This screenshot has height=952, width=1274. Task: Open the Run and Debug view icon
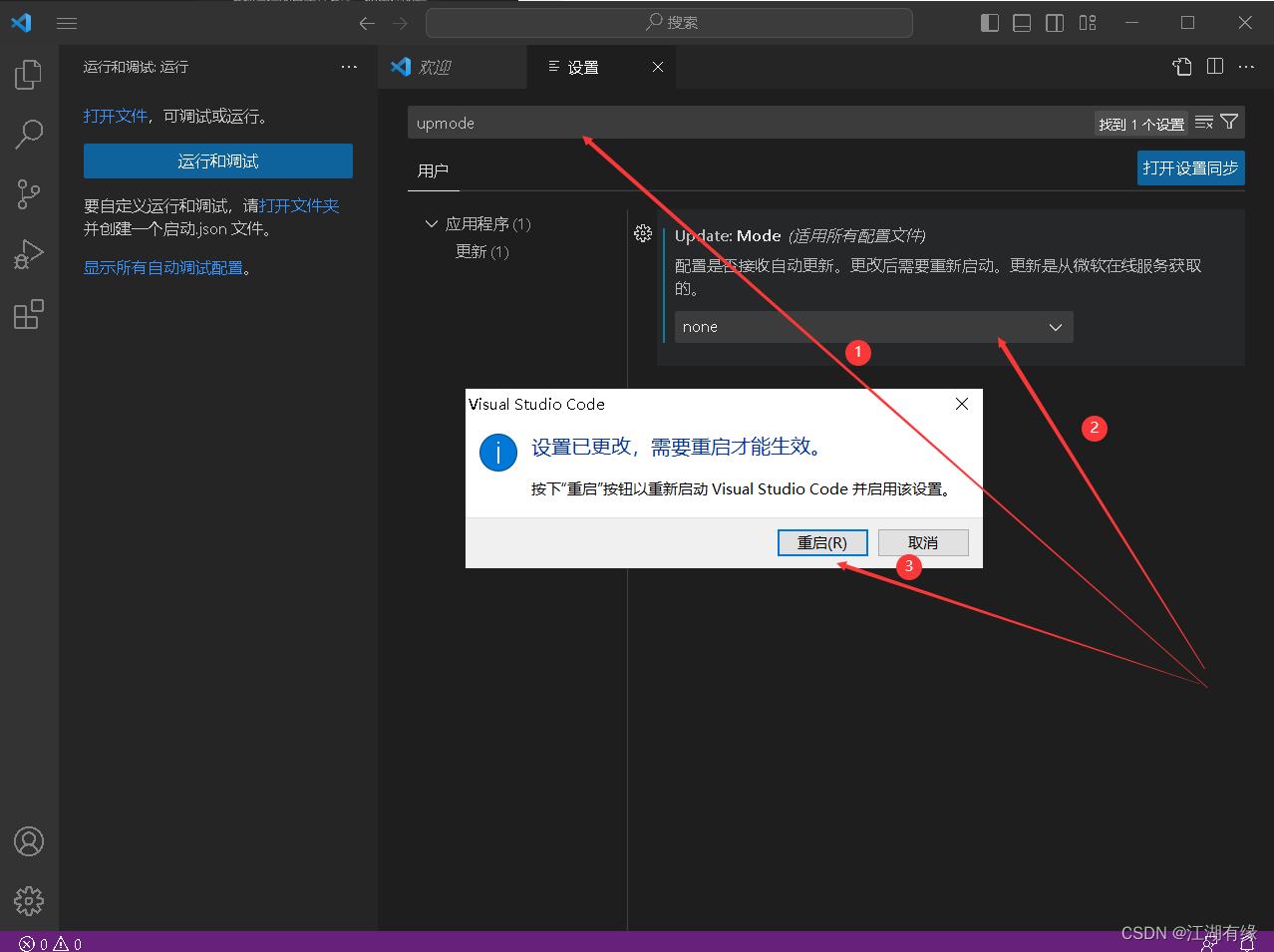pyautogui.click(x=29, y=254)
